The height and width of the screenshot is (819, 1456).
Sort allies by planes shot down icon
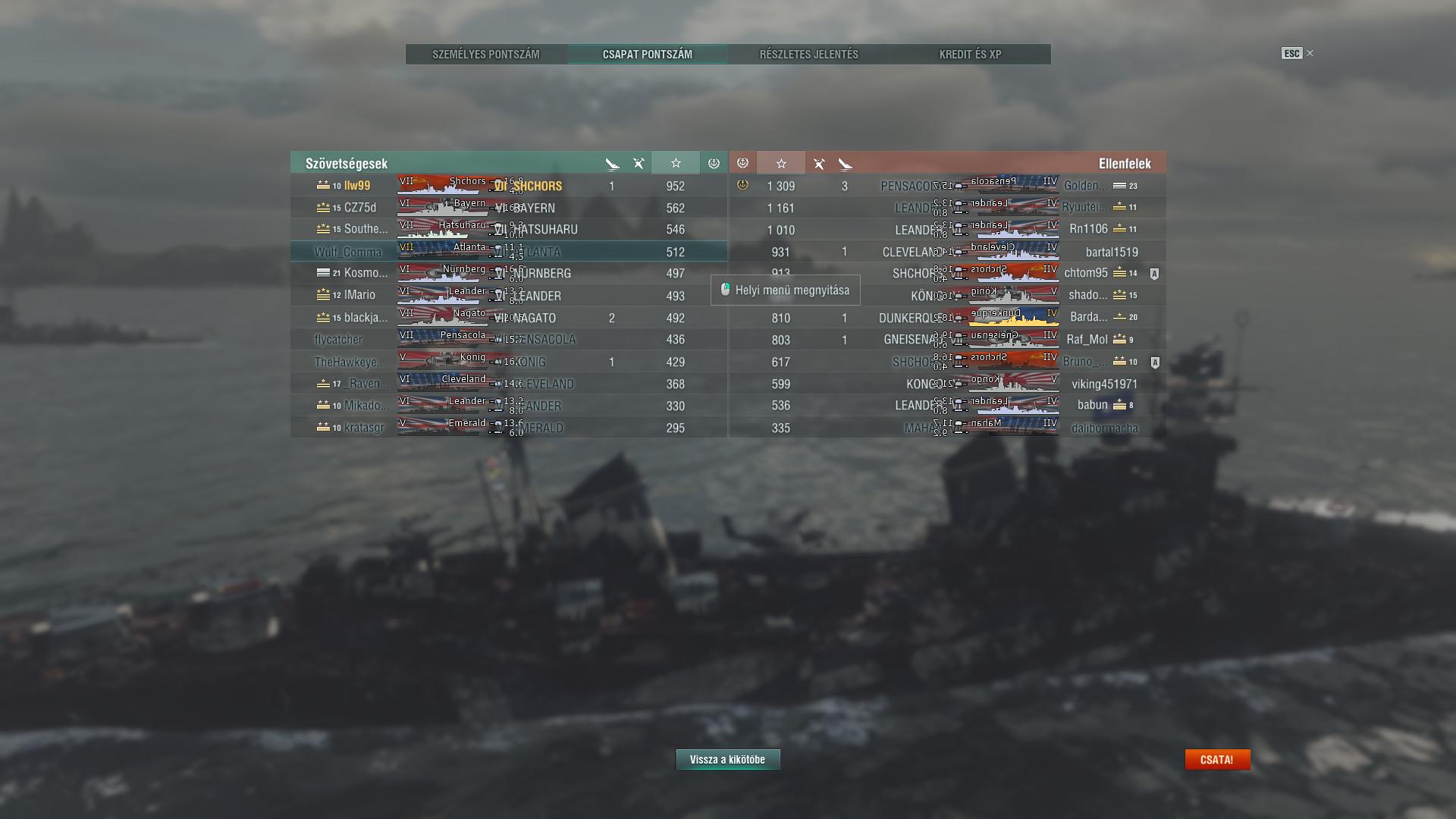[639, 163]
